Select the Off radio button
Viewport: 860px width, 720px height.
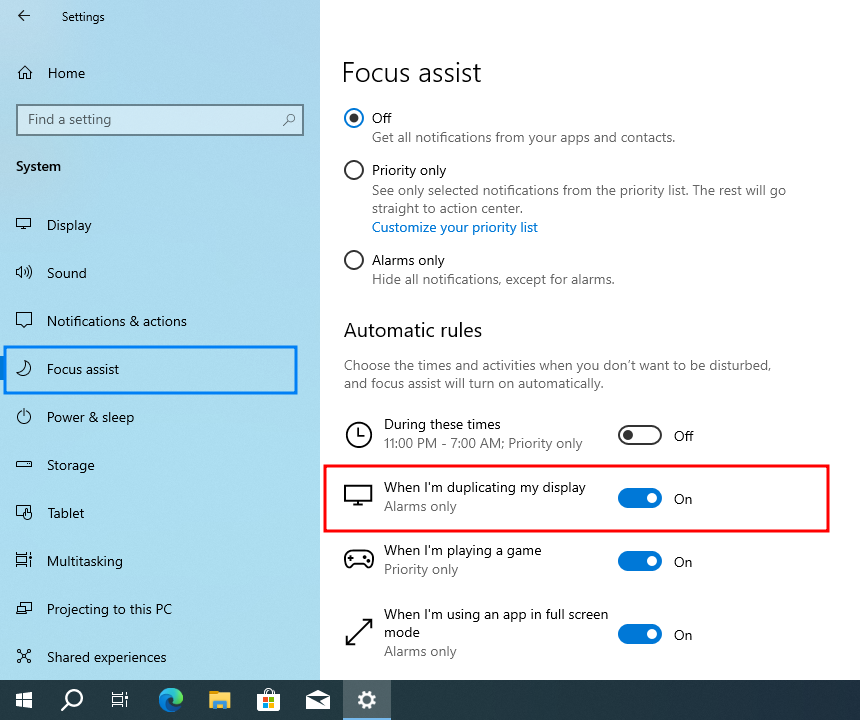[x=354, y=118]
